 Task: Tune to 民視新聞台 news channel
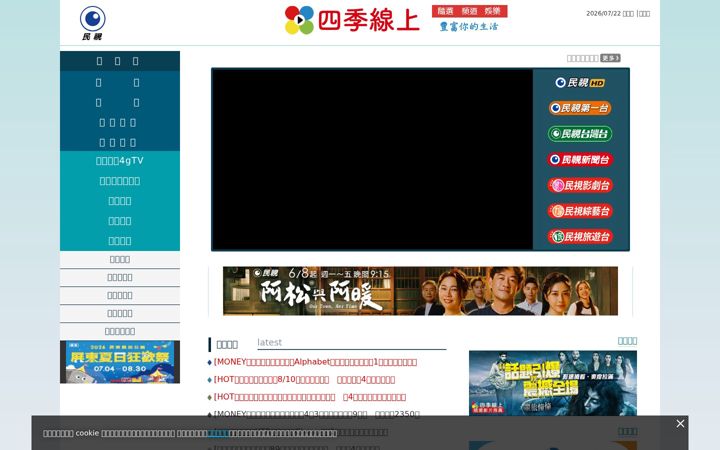580,160
